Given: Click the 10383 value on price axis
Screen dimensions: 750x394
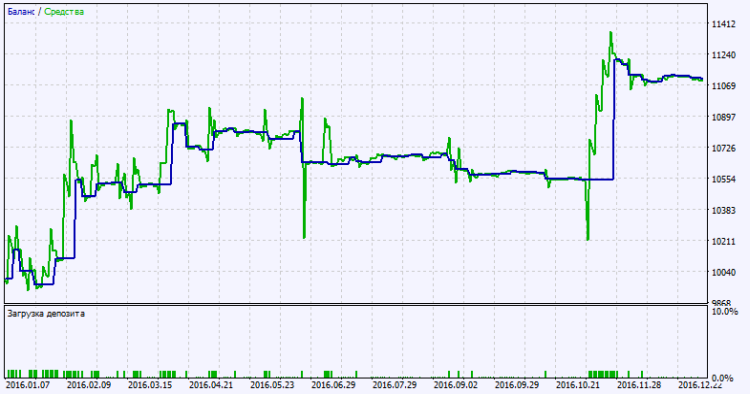Looking at the screenshot, I should tap(724, 210).
